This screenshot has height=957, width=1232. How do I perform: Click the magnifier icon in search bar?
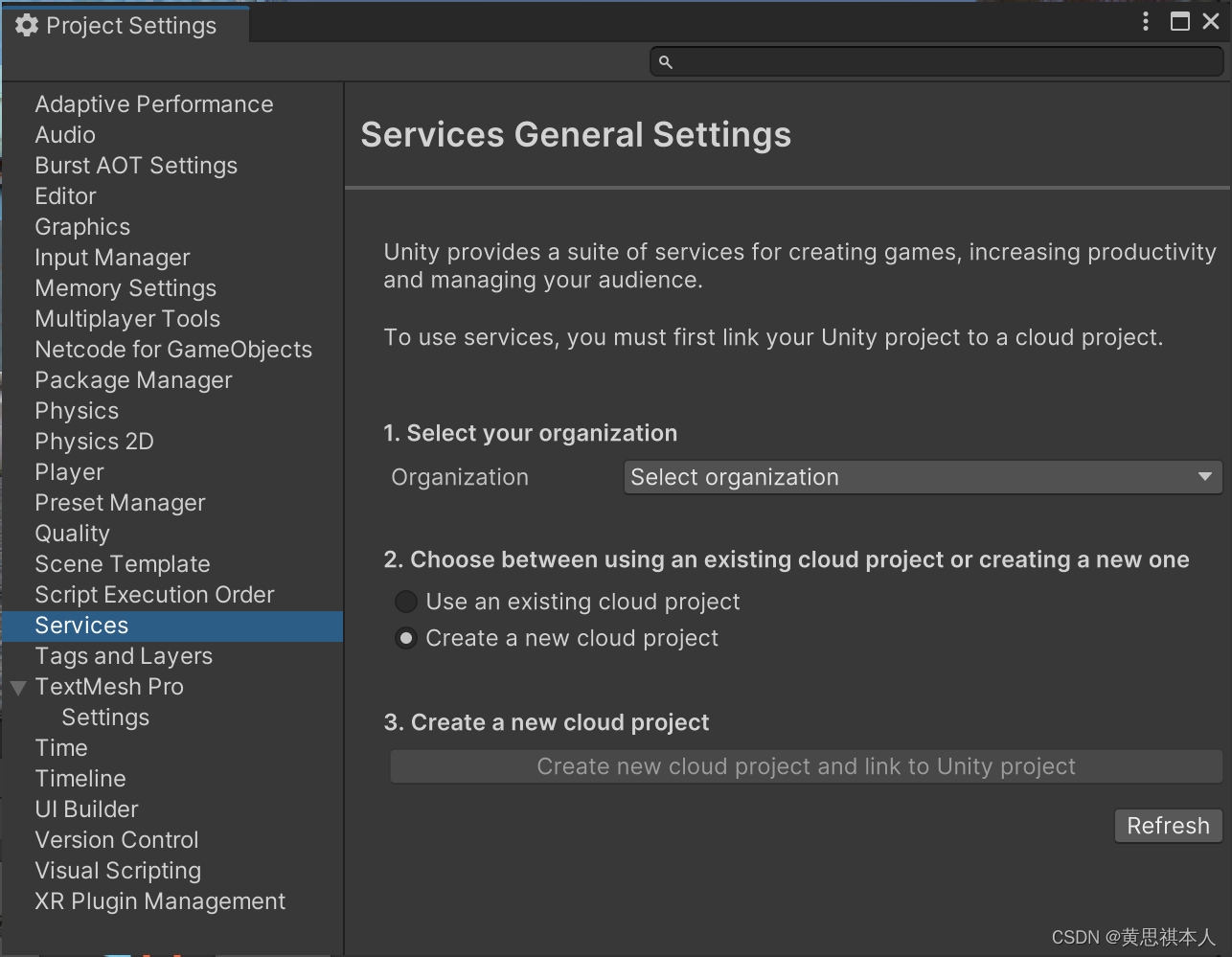click(x=666, y=62)
